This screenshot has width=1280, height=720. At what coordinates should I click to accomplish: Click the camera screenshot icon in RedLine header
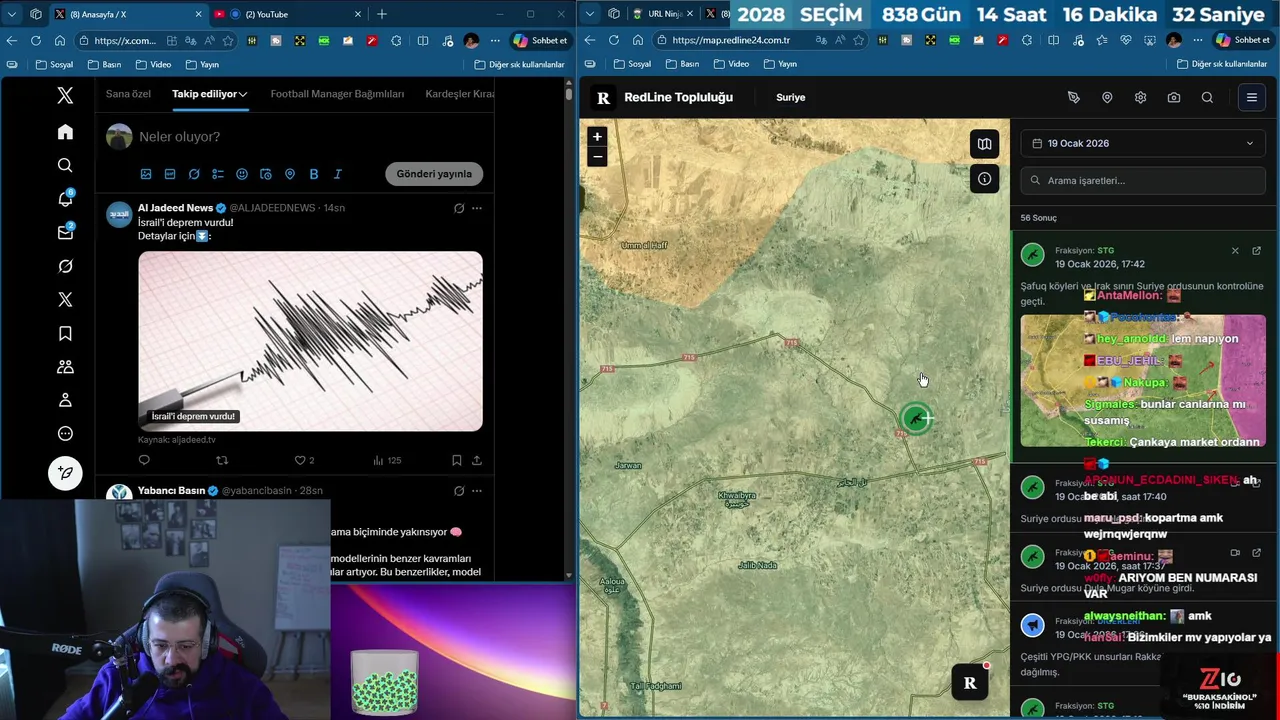click(x=1174, y=98)
